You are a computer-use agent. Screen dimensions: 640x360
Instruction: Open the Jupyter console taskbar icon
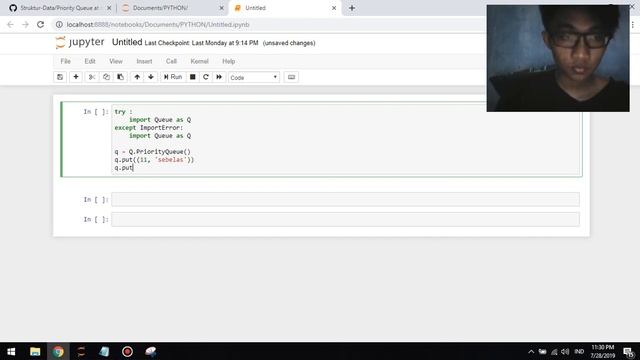(x=81, y=351)
